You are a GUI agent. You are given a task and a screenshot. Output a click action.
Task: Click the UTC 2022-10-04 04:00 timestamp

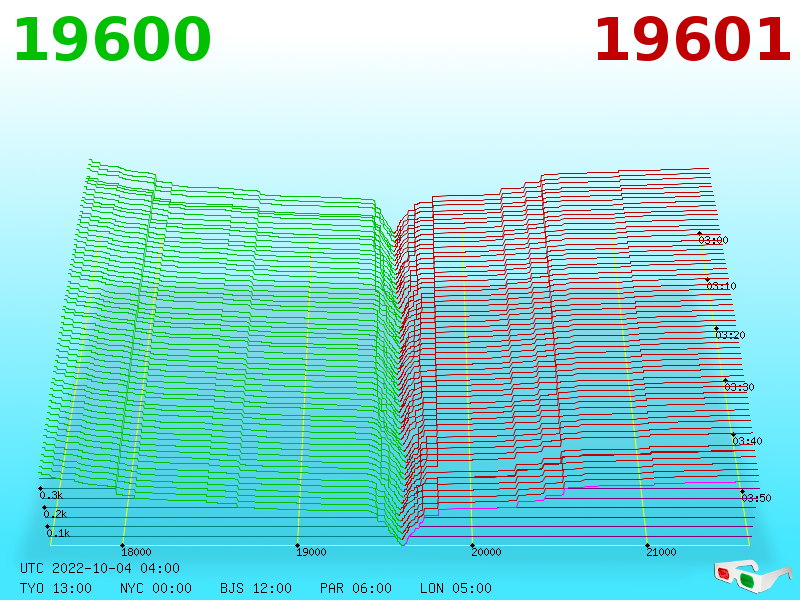click(100, 568)
